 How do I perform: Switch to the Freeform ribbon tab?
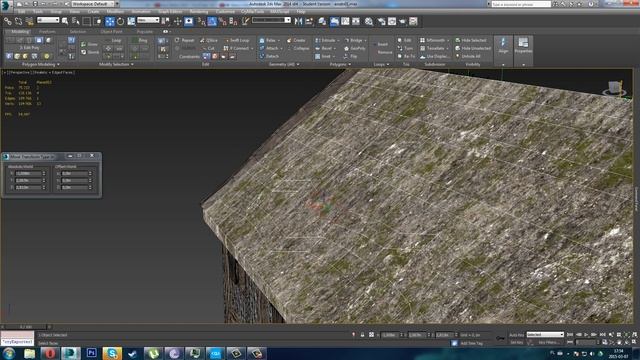(x=47, y=31)
